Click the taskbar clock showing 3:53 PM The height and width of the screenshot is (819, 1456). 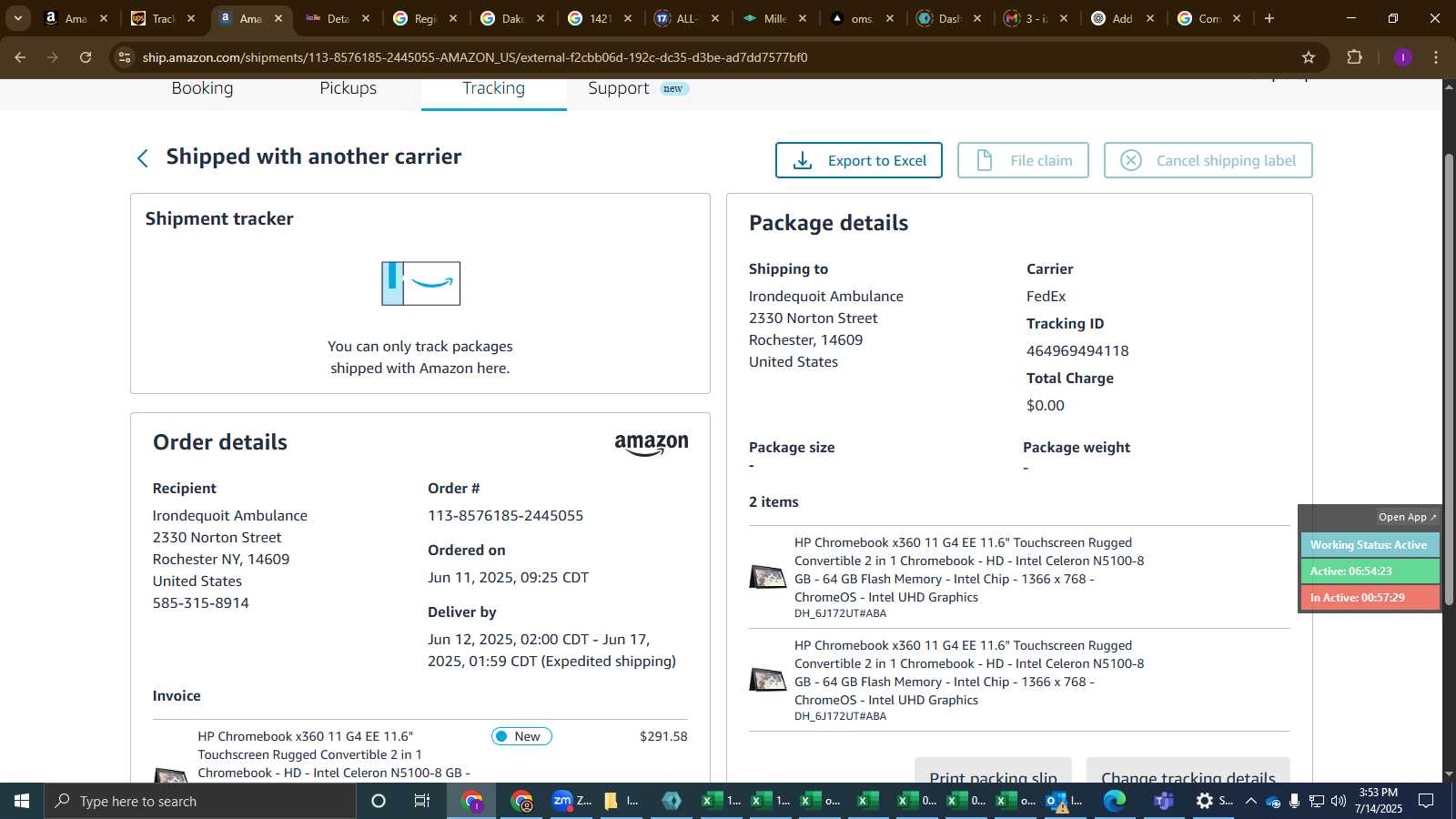tap(1378, 801)
